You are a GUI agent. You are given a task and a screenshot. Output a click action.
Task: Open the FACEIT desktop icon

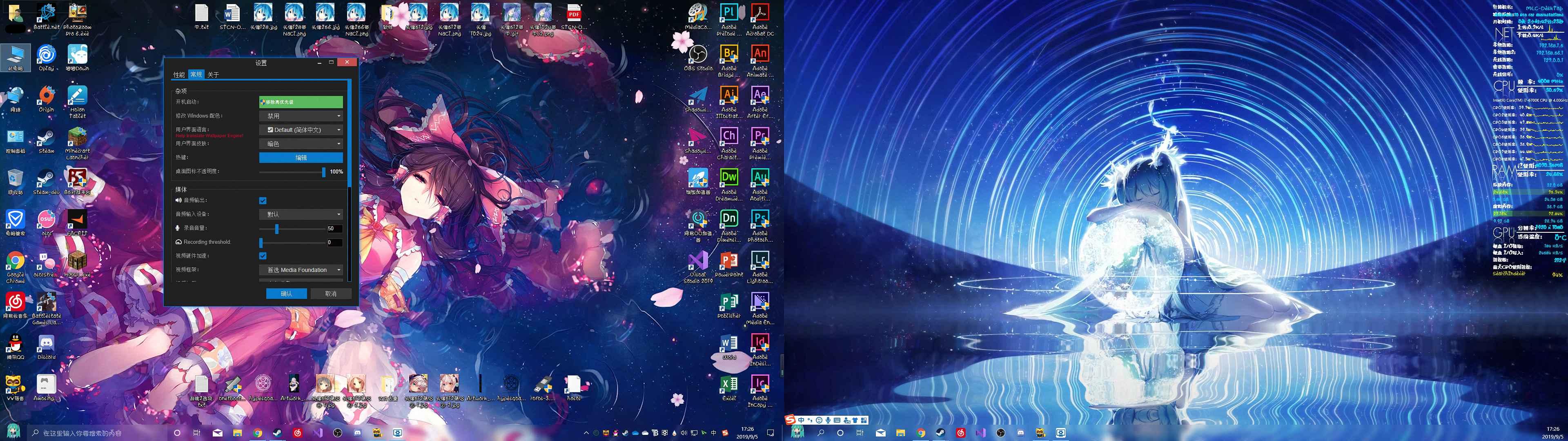pyautogui.click(x=77, y=223)
